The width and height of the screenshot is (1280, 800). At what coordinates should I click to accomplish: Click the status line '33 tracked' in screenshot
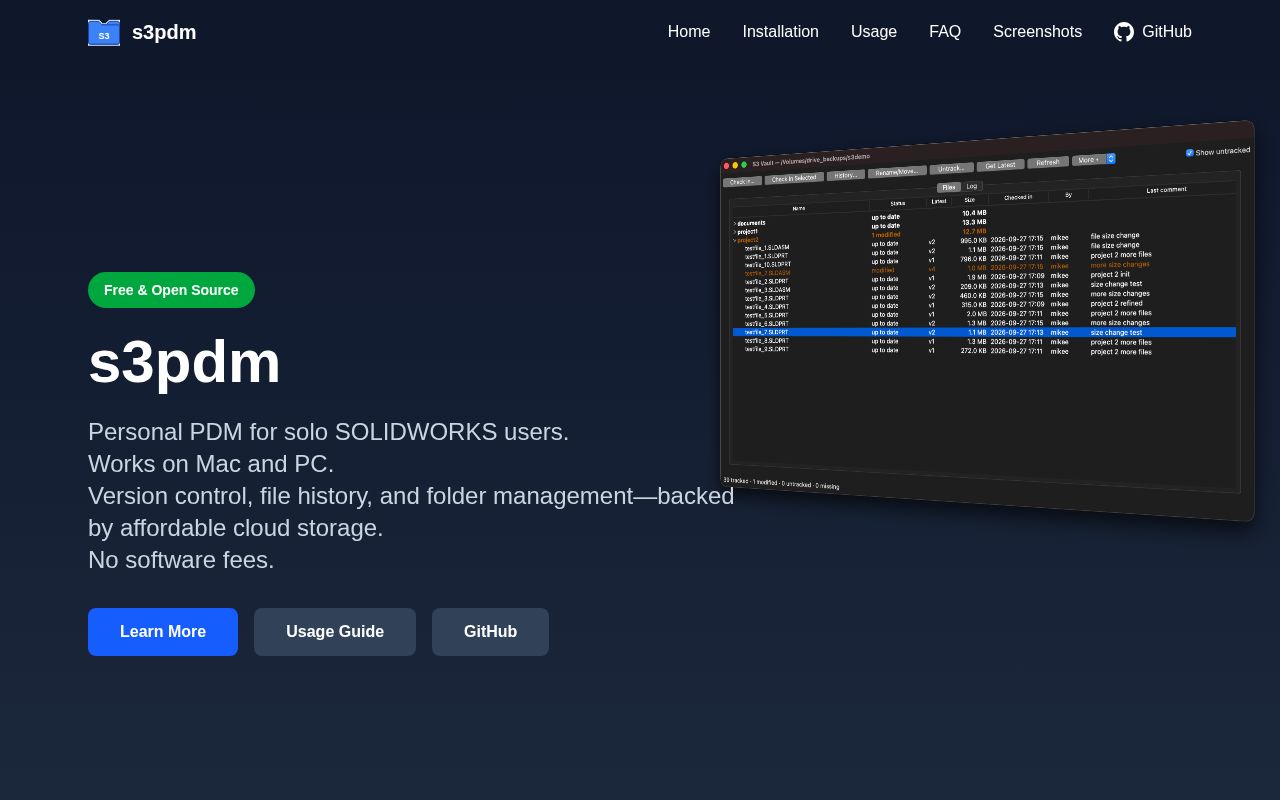coord(781,483)
